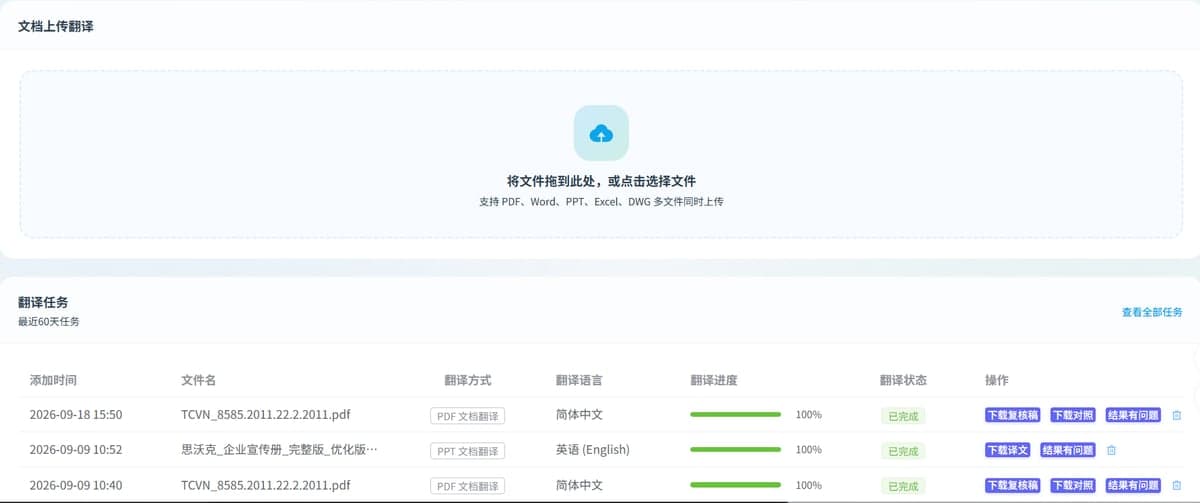Click the 添加时间 column header
Viewport: 1200px width, 503px height.
pyautogui.click(x=53, y=380)
